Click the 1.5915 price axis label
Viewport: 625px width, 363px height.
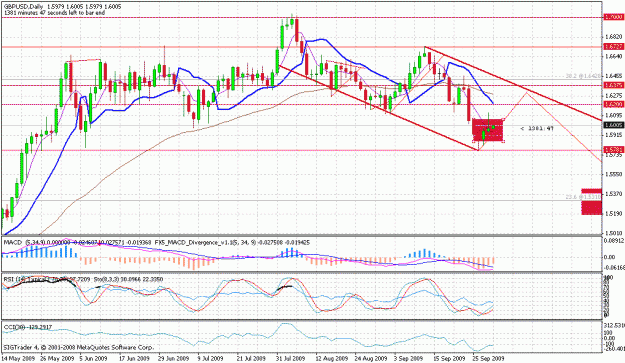pyautogui.click(x=613, y=135)
